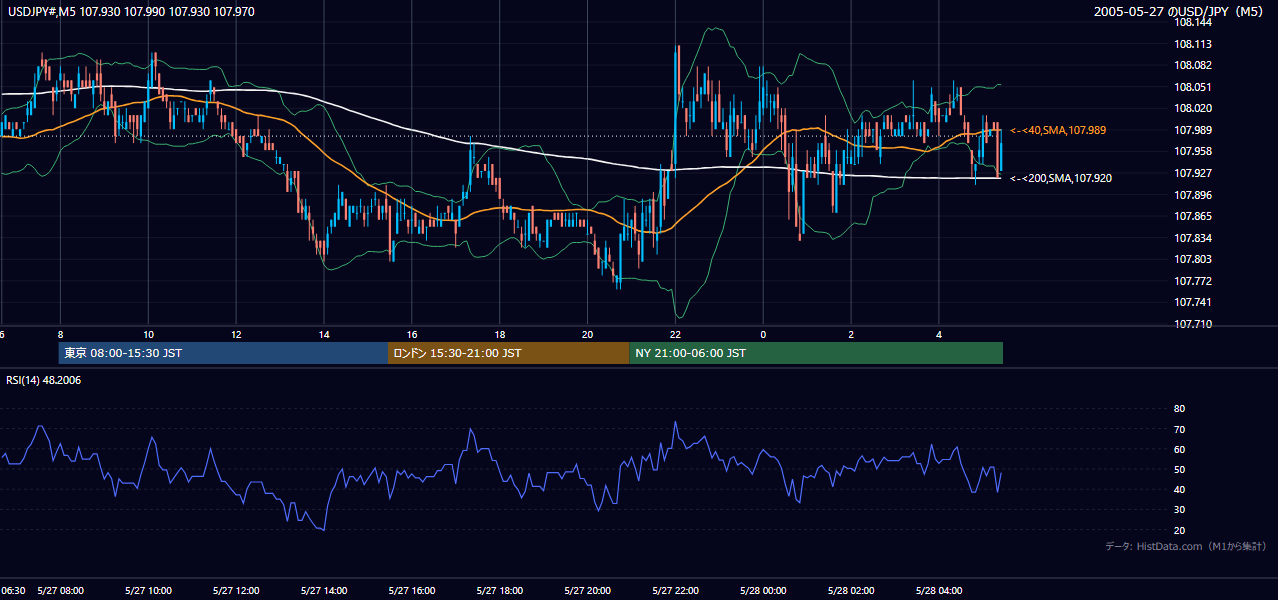Click the 107.710 price axis value
Image resolution: width=1278 pixels, height=600 pixels.
click(1194, 324)
